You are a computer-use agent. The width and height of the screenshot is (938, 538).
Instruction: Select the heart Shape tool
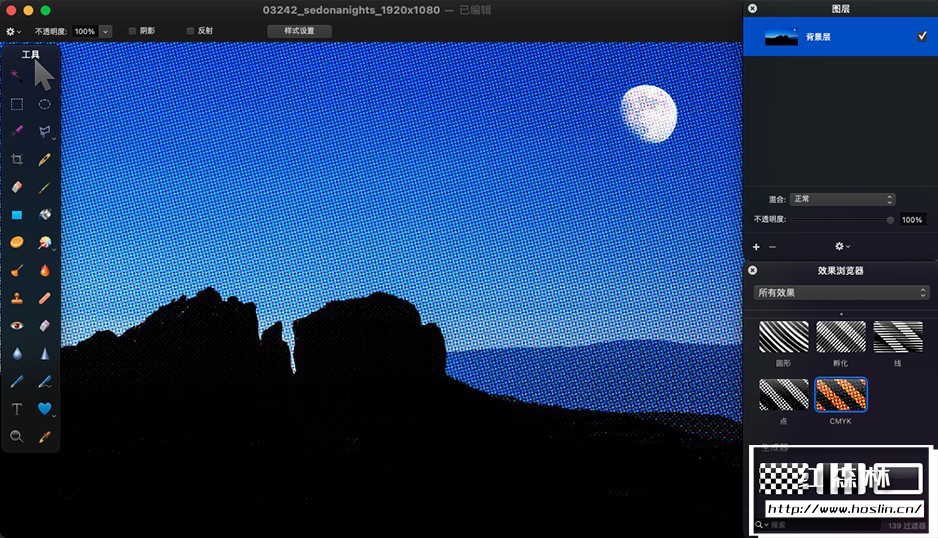tap(45, 409)
